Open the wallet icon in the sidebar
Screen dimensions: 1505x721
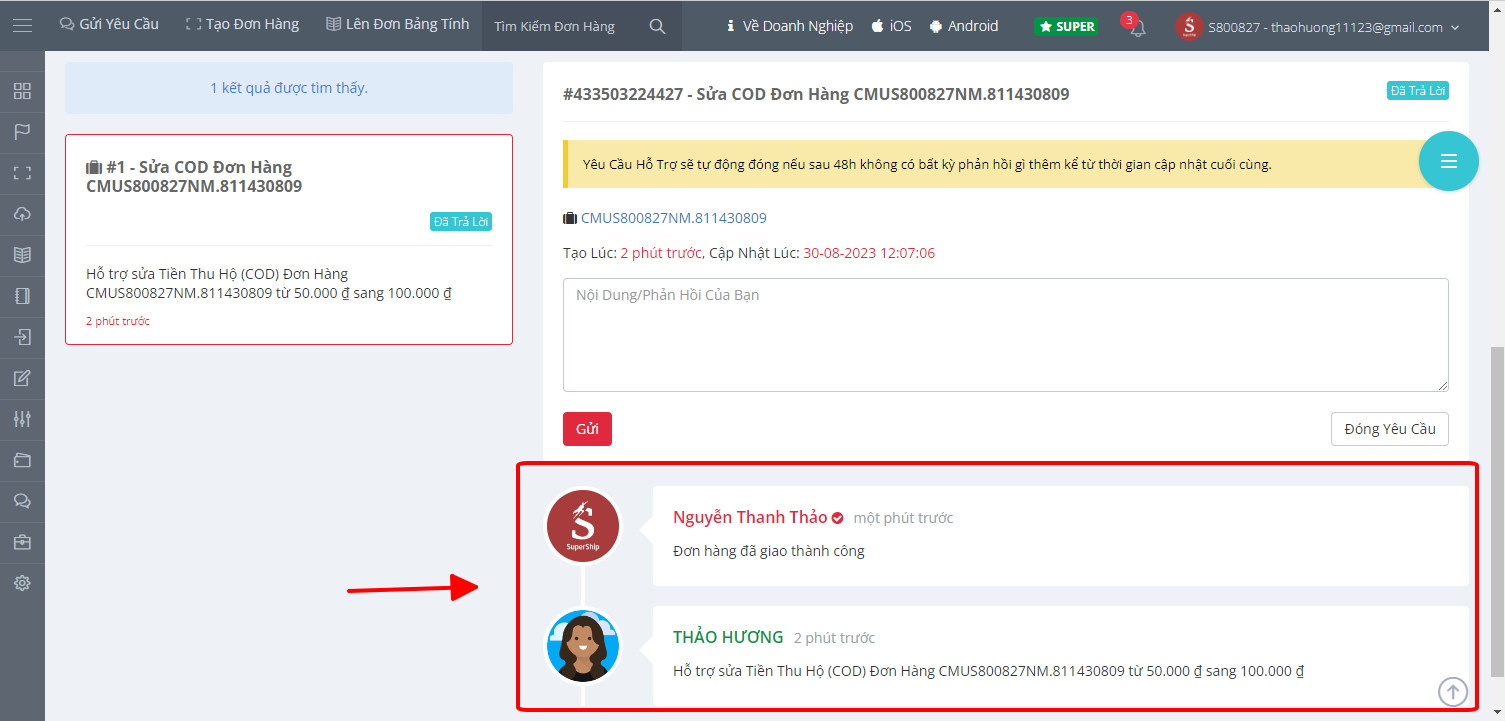click(x=22, y=460)
